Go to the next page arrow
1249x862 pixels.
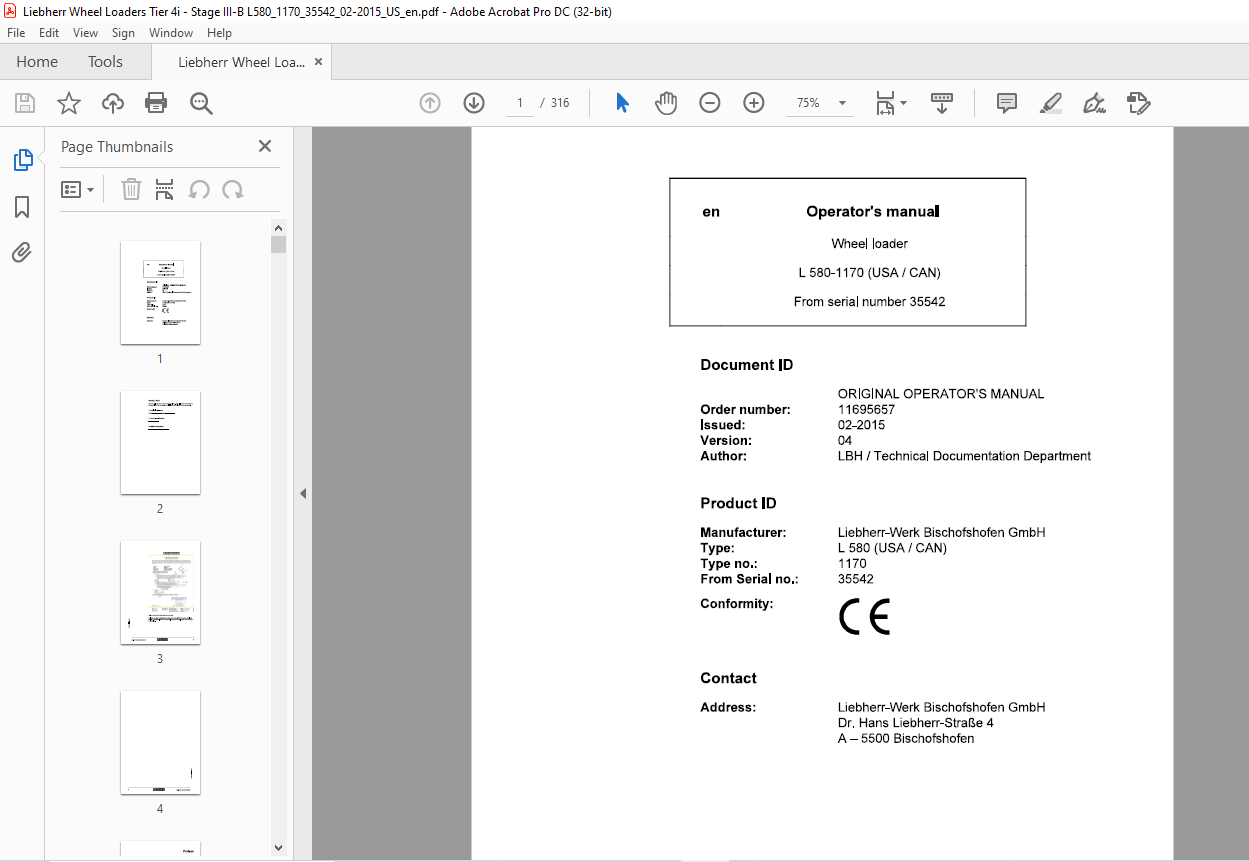(474, 103)
